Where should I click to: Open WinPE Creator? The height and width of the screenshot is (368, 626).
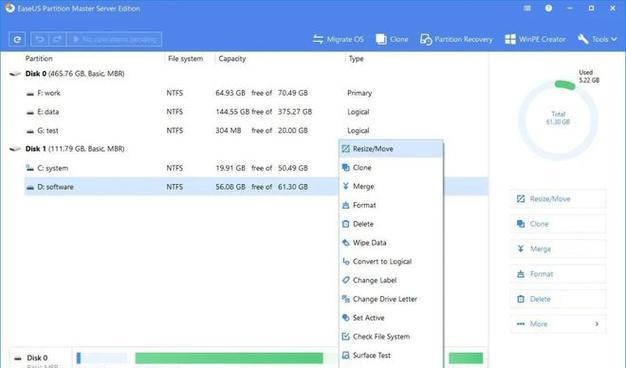point(535,39)
